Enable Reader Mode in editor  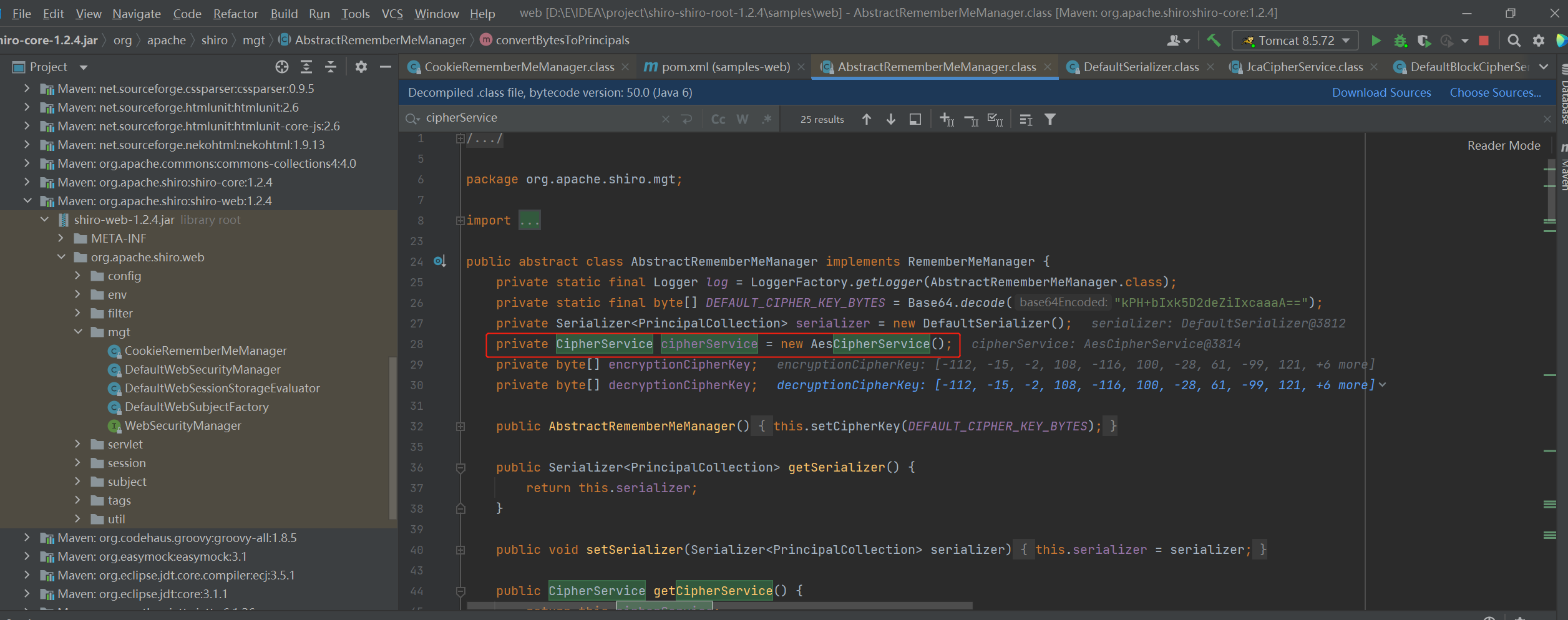(x=1504, y=145)
